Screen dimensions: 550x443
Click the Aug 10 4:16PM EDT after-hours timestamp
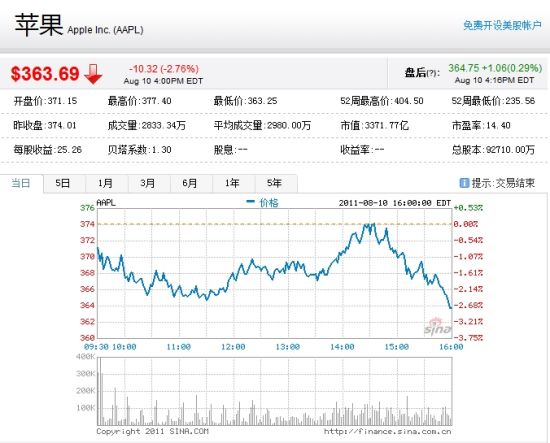pos(495,80)
